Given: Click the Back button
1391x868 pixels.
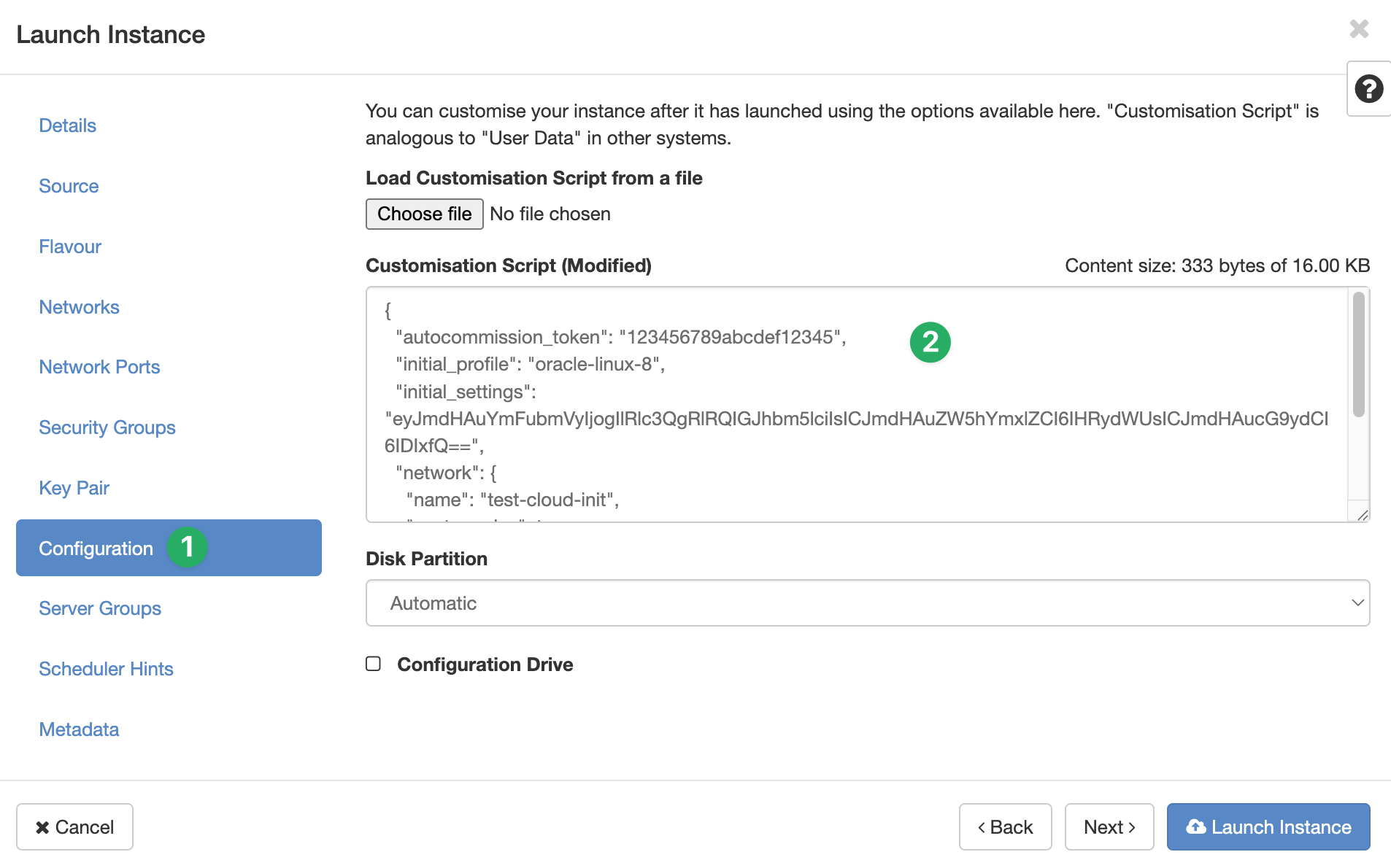Looking at the screenshot, I should 1005,826.
